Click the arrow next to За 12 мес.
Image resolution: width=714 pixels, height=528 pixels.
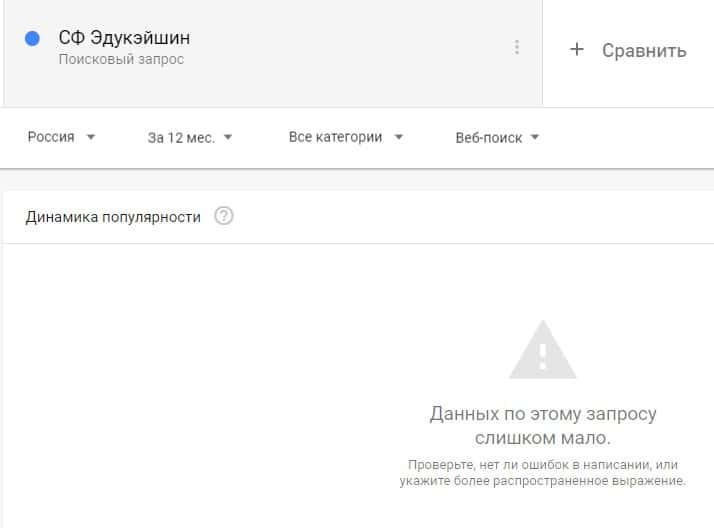click(x=228, y=137)
